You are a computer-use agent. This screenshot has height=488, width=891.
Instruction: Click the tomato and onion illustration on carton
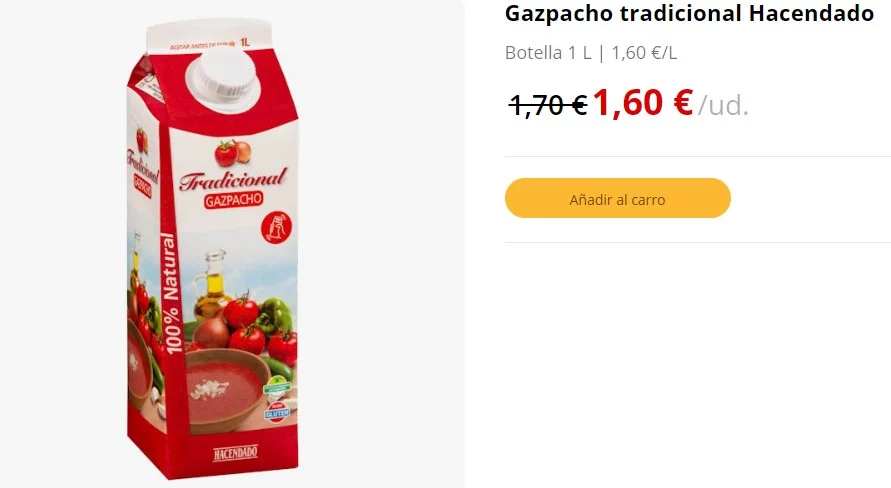pyautogui.click(x=233, y=152)
